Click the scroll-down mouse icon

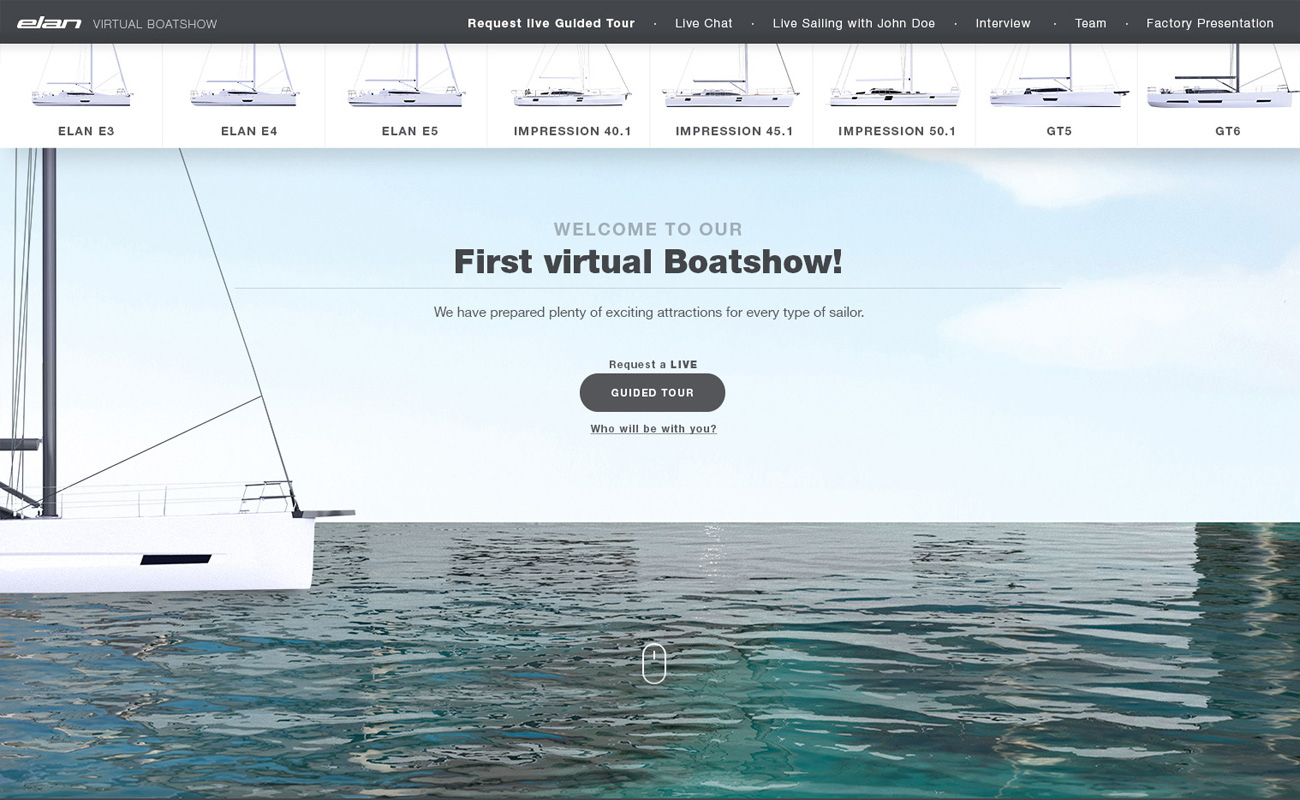(x=654, y=663)
